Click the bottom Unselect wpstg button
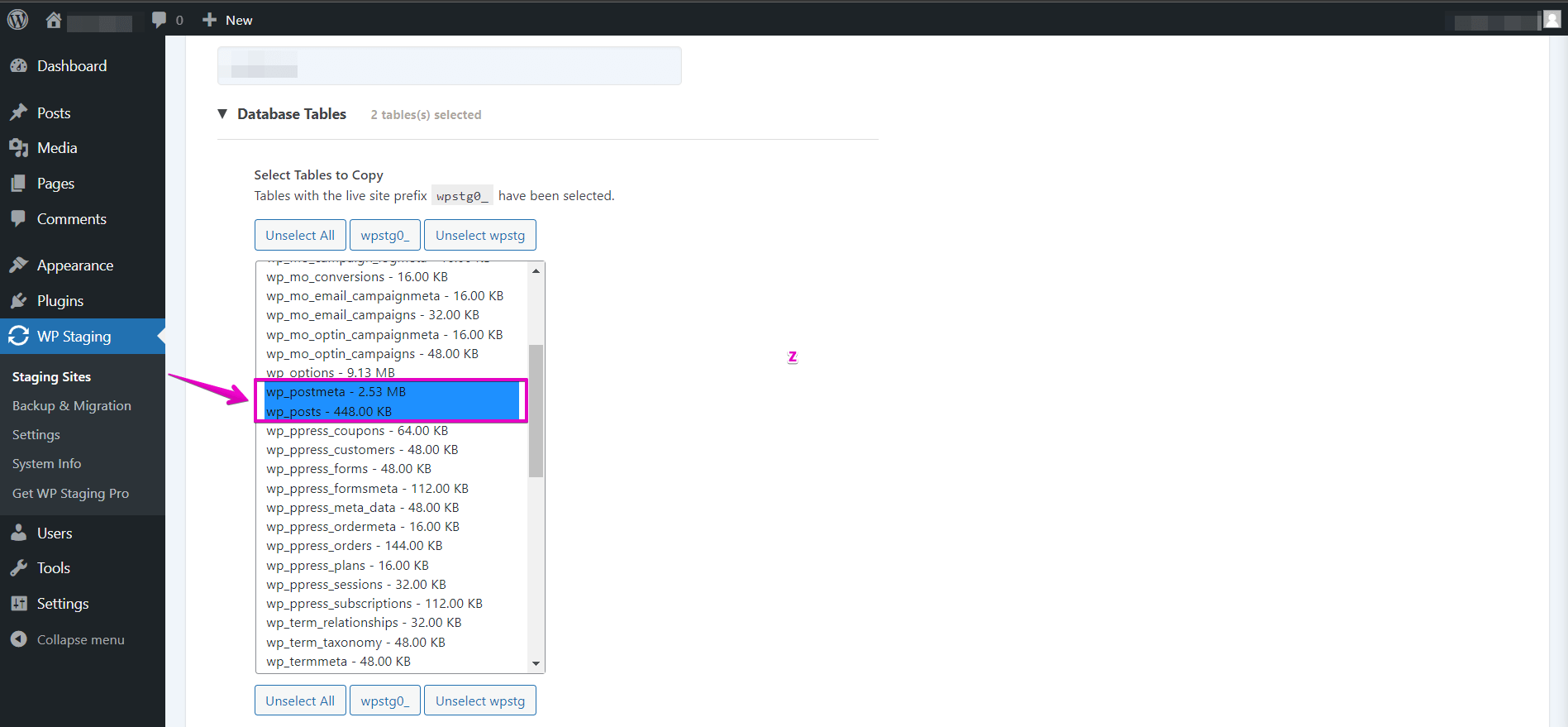The width and height of the screenshot is (1568, 727). 480,701
